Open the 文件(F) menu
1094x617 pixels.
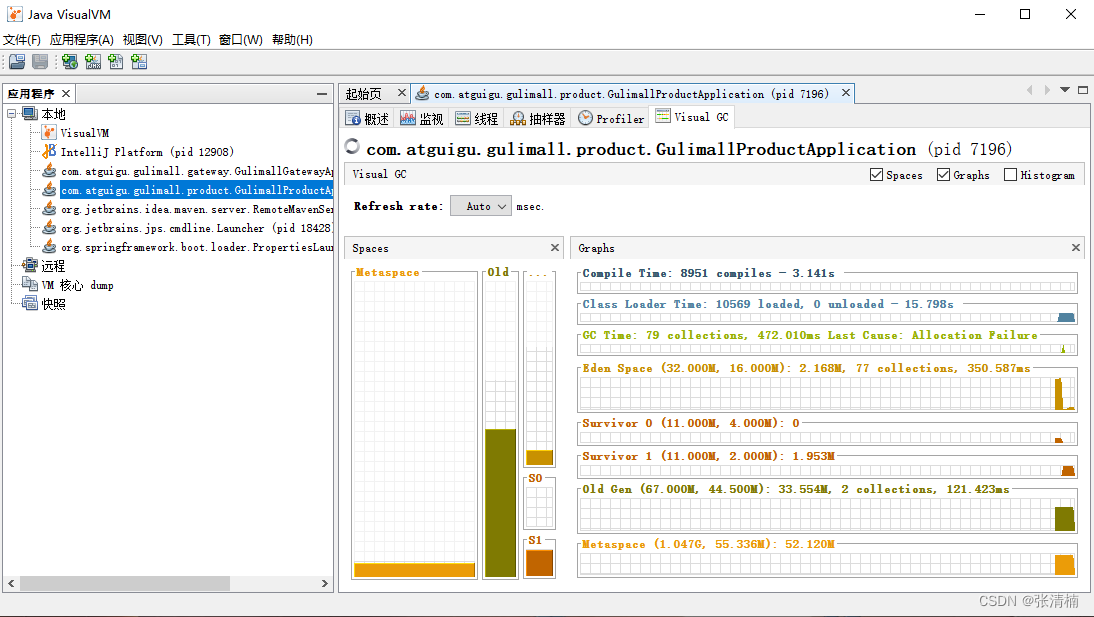click(x=22, y=40)
